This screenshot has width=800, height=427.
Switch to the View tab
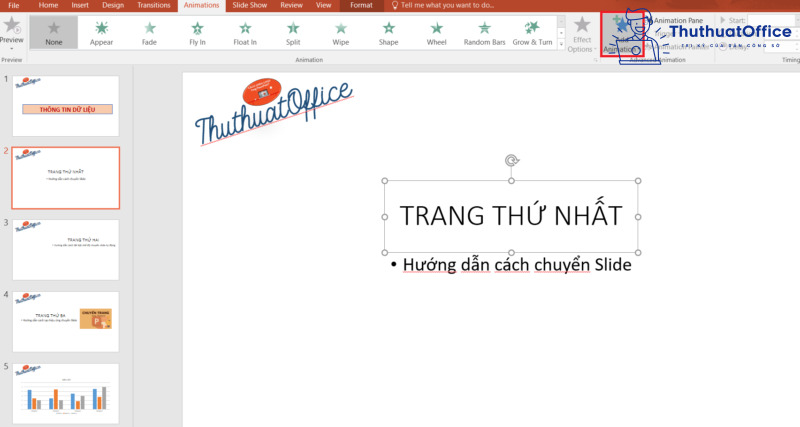(x=323, y=5)
